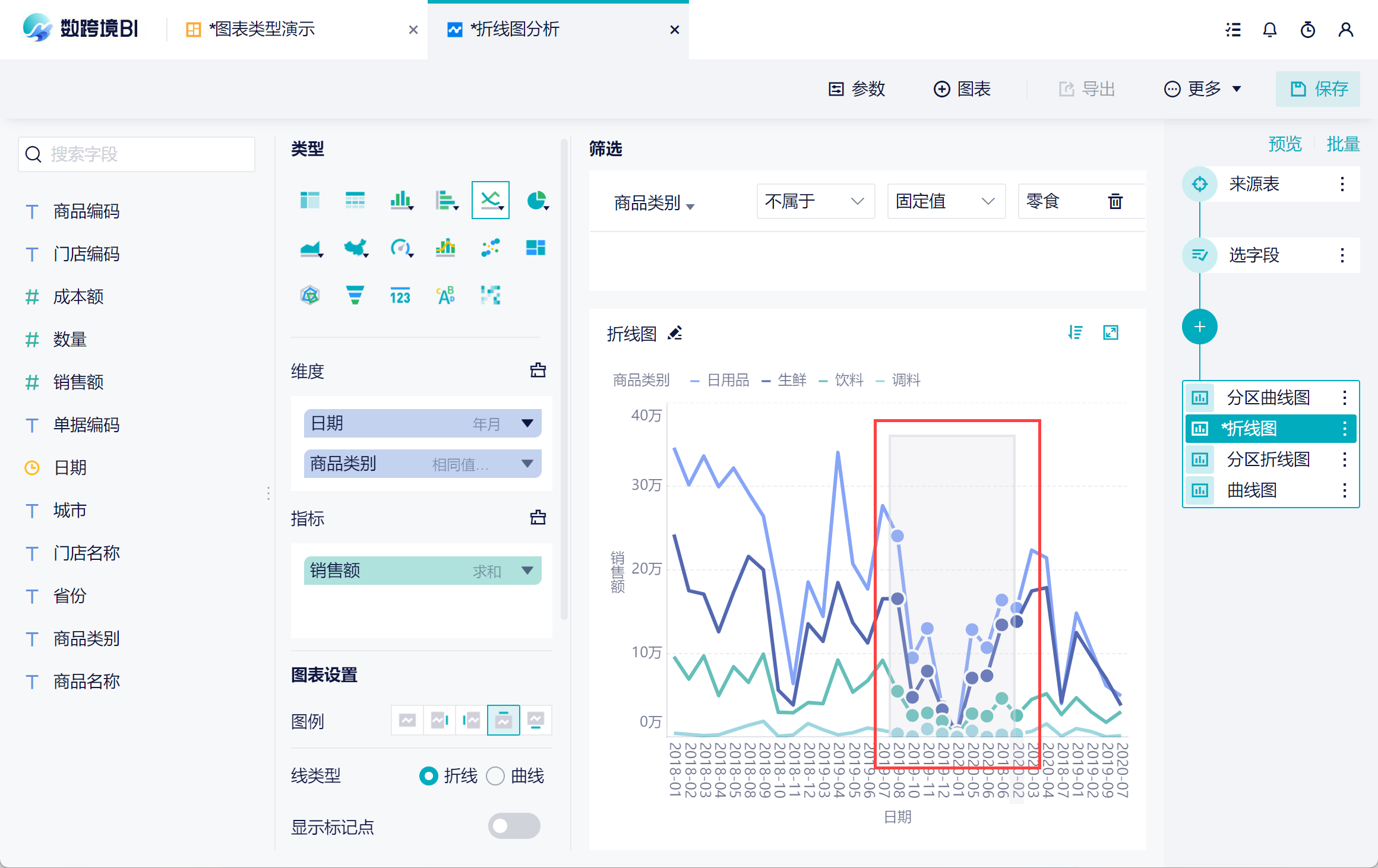Viewport: 1378px width, 868px height.
Task: Click the chart sort icon
Action: (x=1075, y=332)
